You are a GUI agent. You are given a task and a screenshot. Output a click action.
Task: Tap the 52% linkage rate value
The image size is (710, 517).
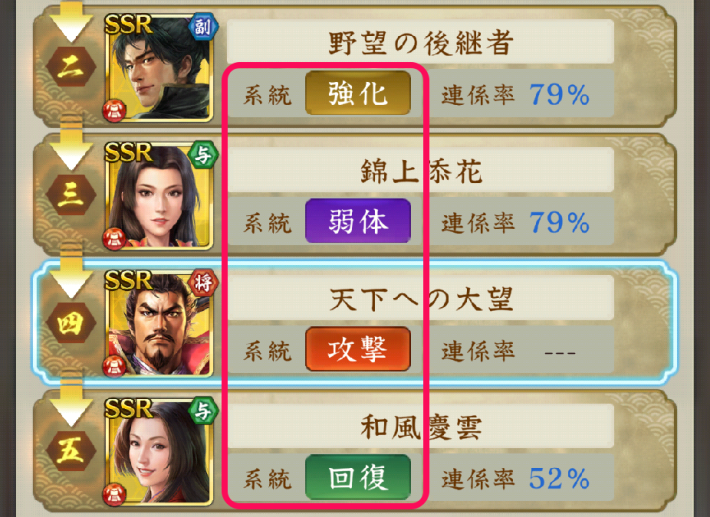[559, 479]
